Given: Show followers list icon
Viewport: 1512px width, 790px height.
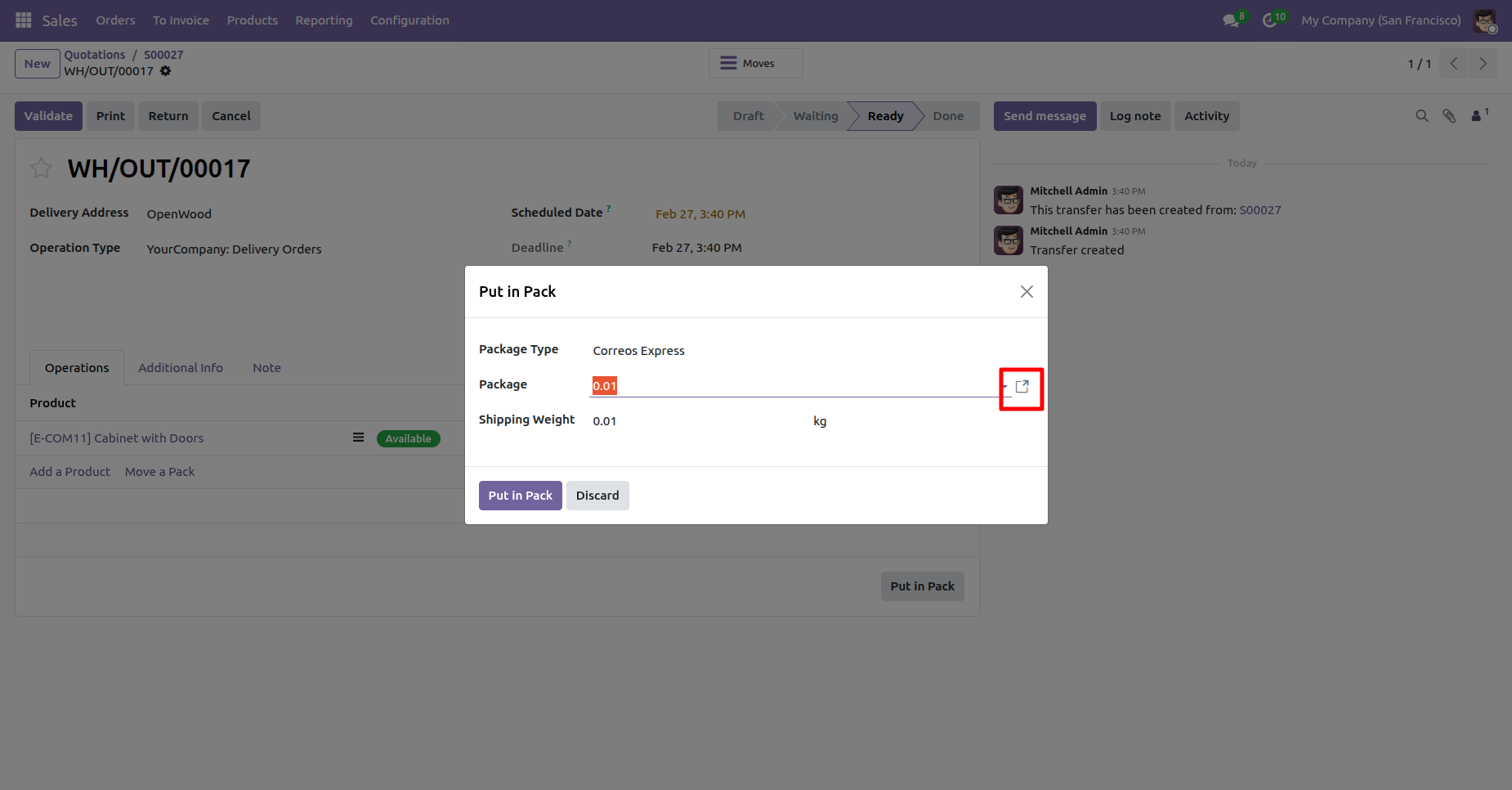Looking at the screenshot, I should tap(1477, 116).
